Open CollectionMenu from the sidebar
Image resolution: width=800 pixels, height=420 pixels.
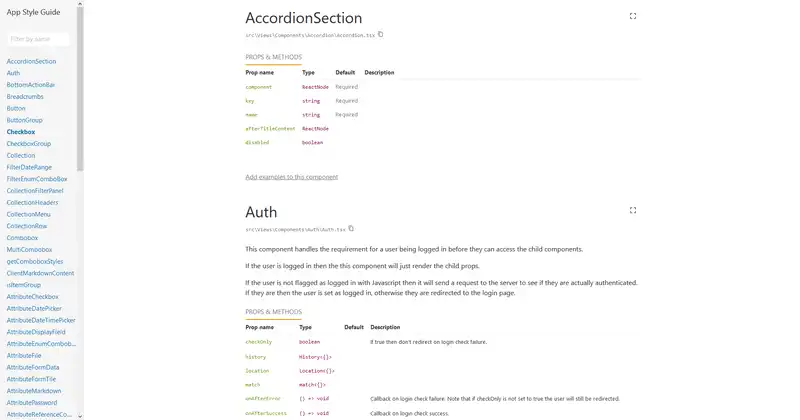(28, 214)
